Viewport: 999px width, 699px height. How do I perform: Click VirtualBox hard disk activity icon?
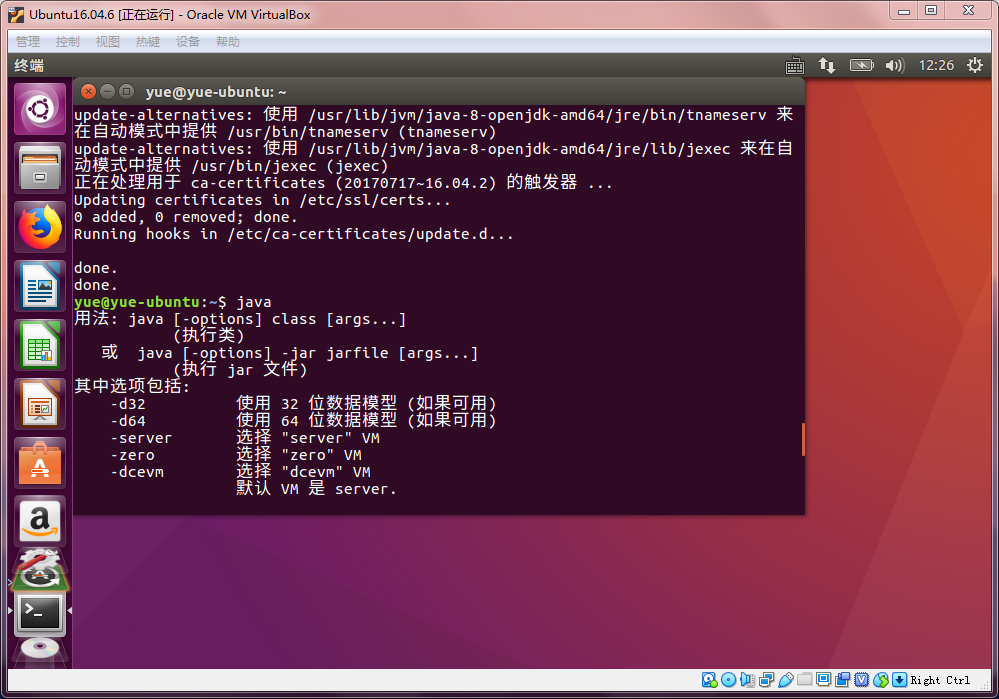pos(709,680)
